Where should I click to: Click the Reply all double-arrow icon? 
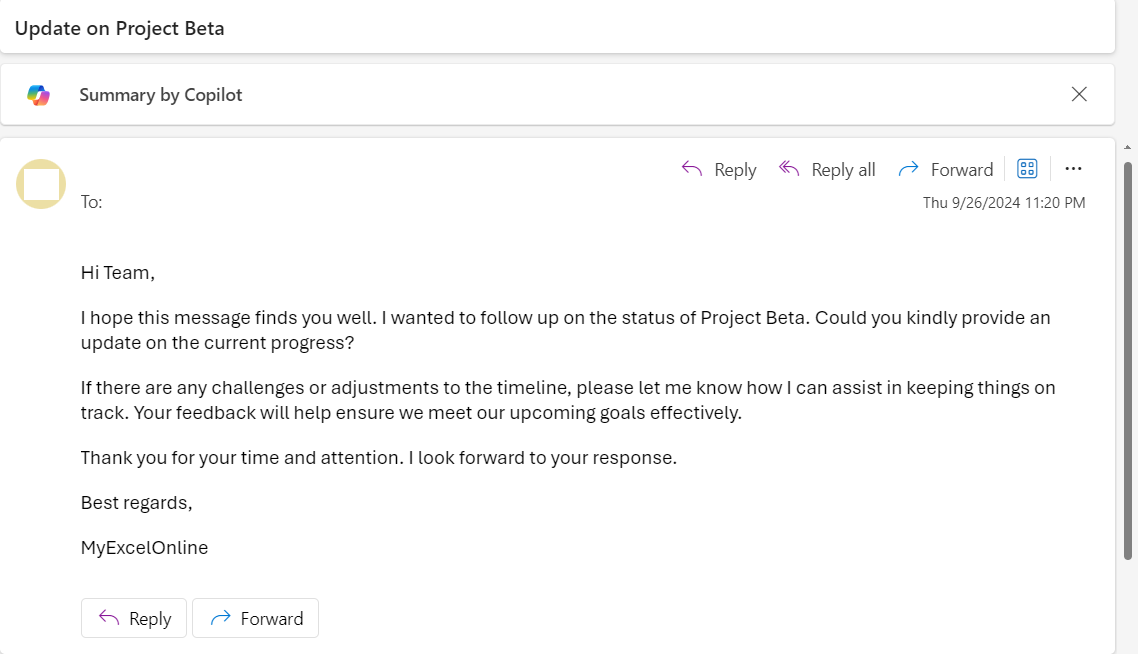coord(789,169)
